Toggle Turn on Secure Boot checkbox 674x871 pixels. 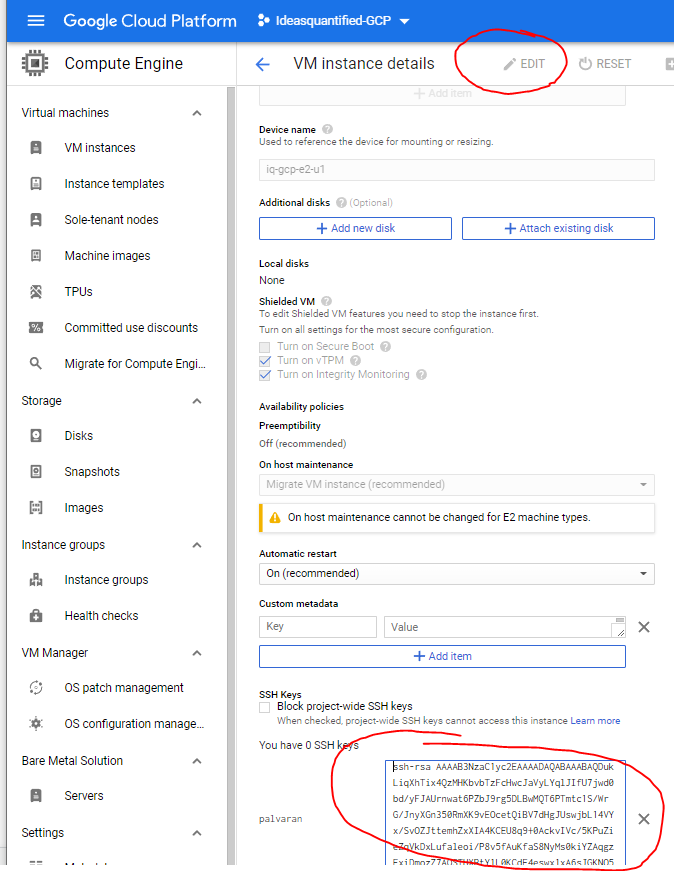(x=264, y=347)
